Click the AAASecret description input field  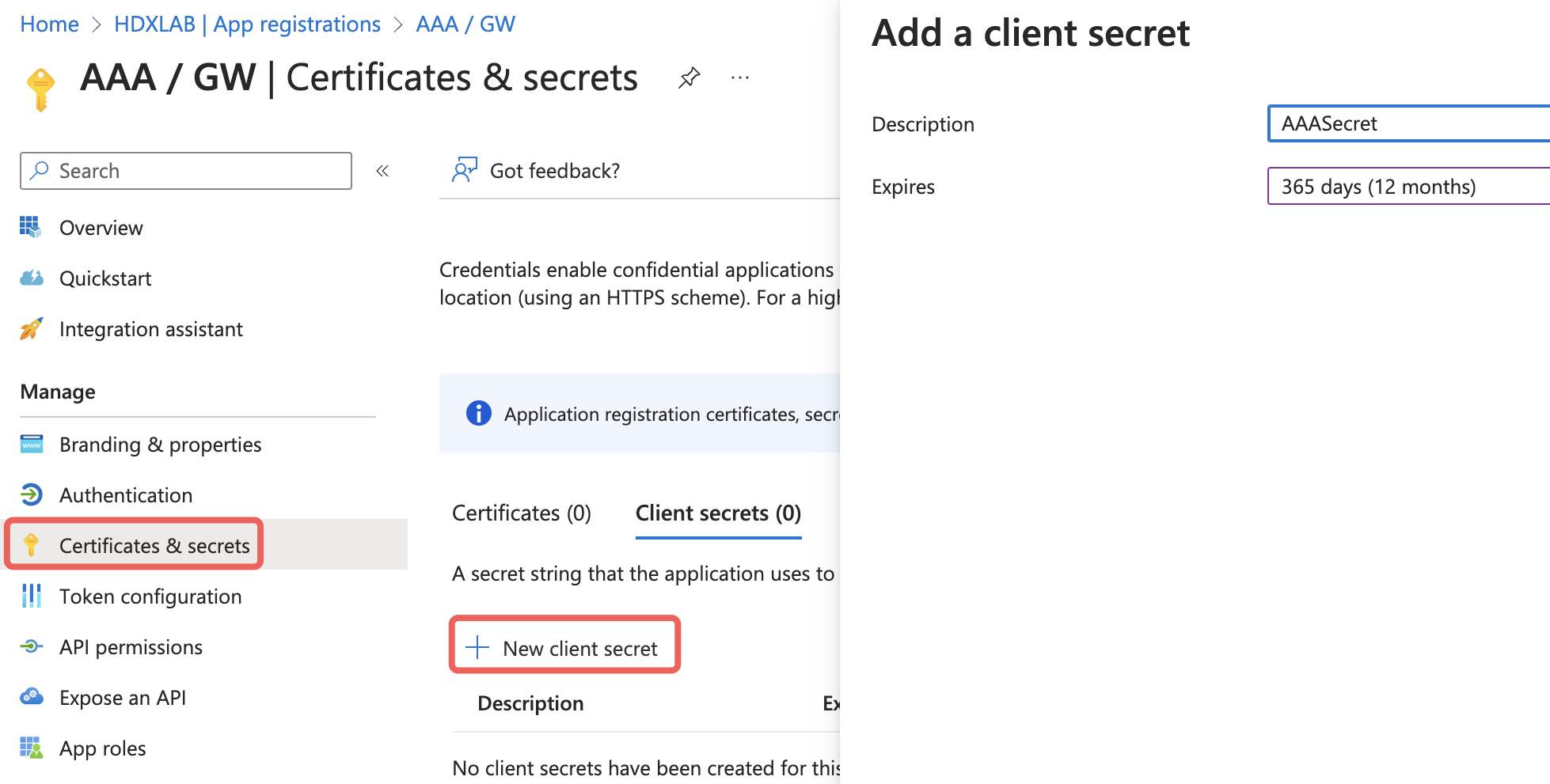point(1409,123)
